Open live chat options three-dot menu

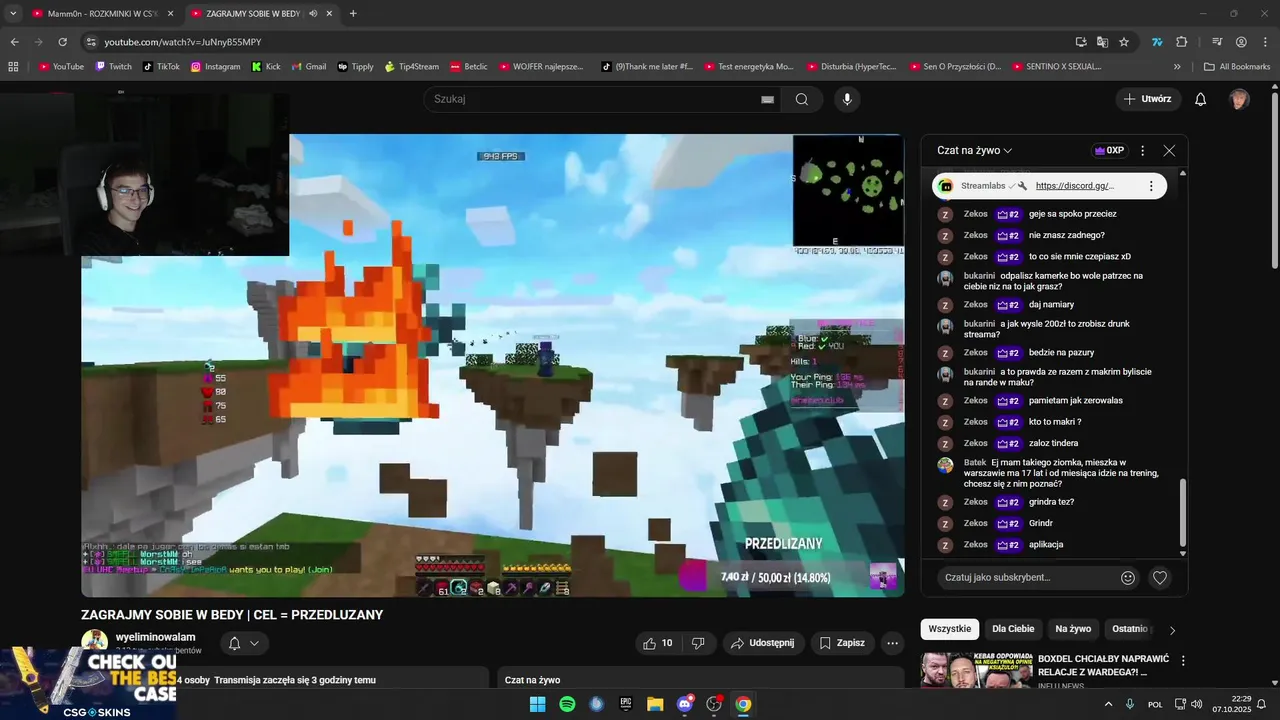coord(1143,151)
